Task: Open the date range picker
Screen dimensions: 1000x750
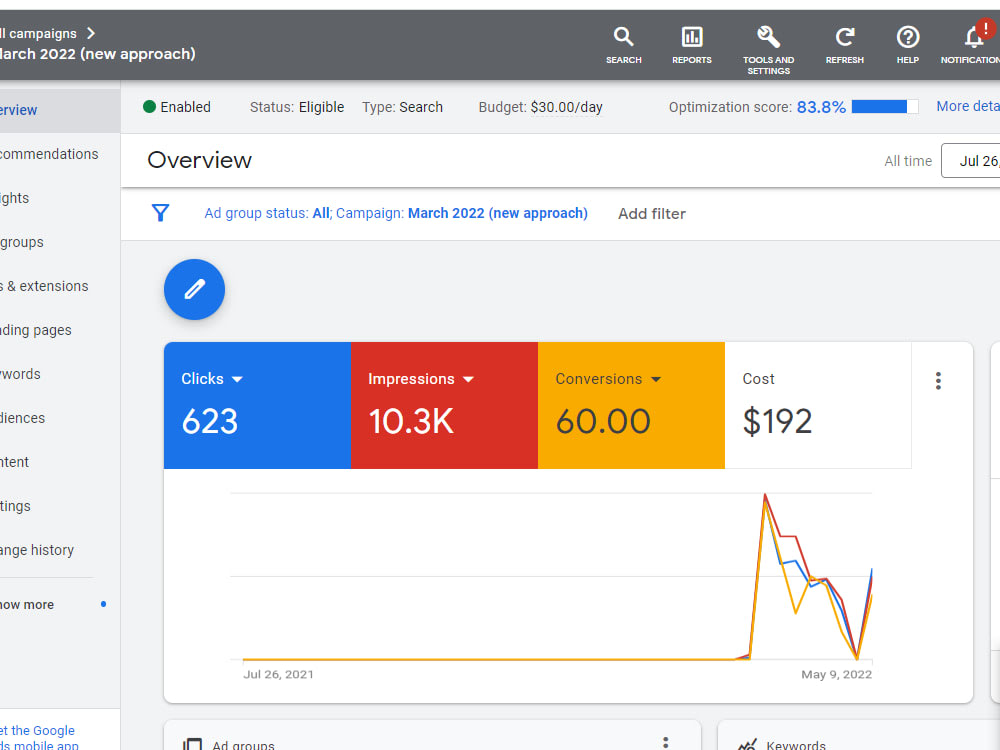Action: (x=971, y=161)
